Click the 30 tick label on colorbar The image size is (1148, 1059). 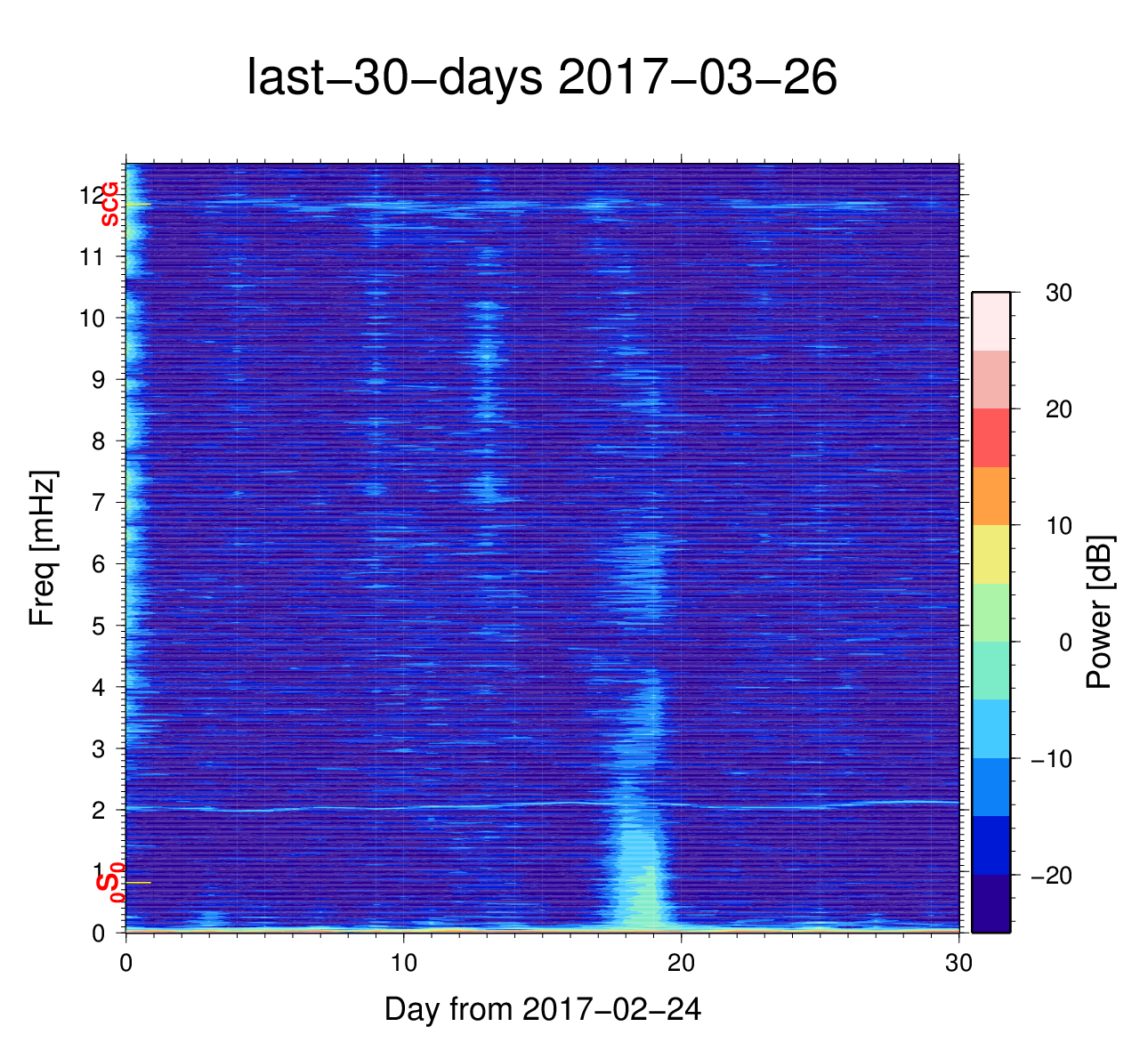click(x=1059, y=294)
